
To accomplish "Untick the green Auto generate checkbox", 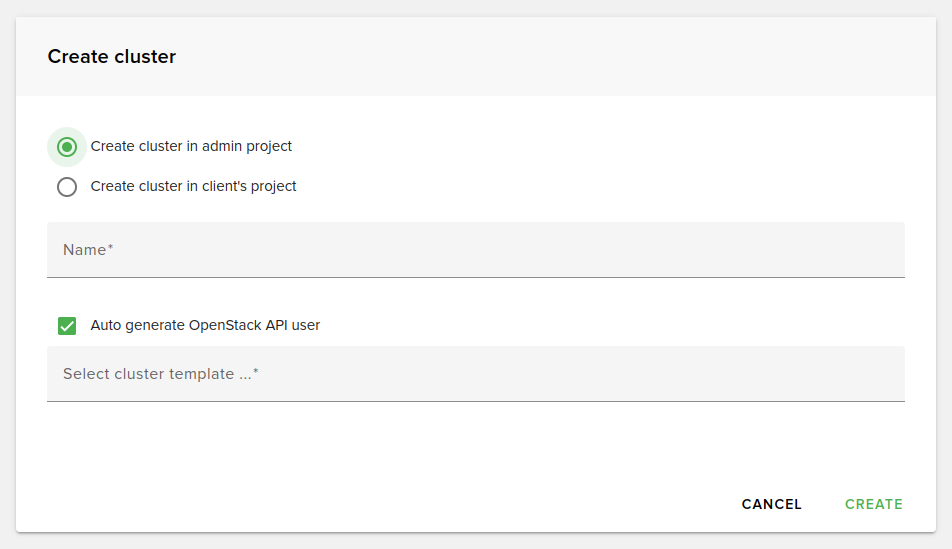I will [67, 326].
